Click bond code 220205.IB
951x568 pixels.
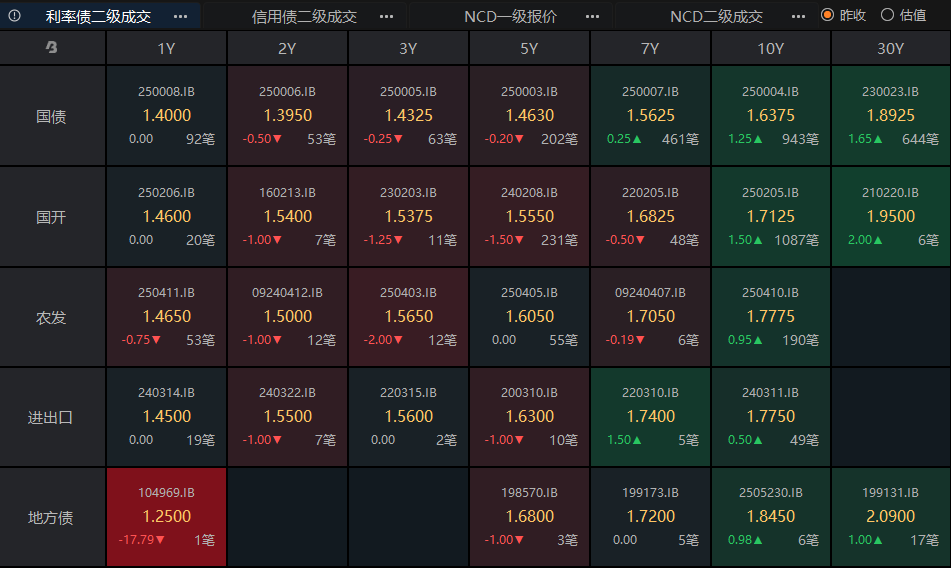pyautogui.click(x=650, y=192)
